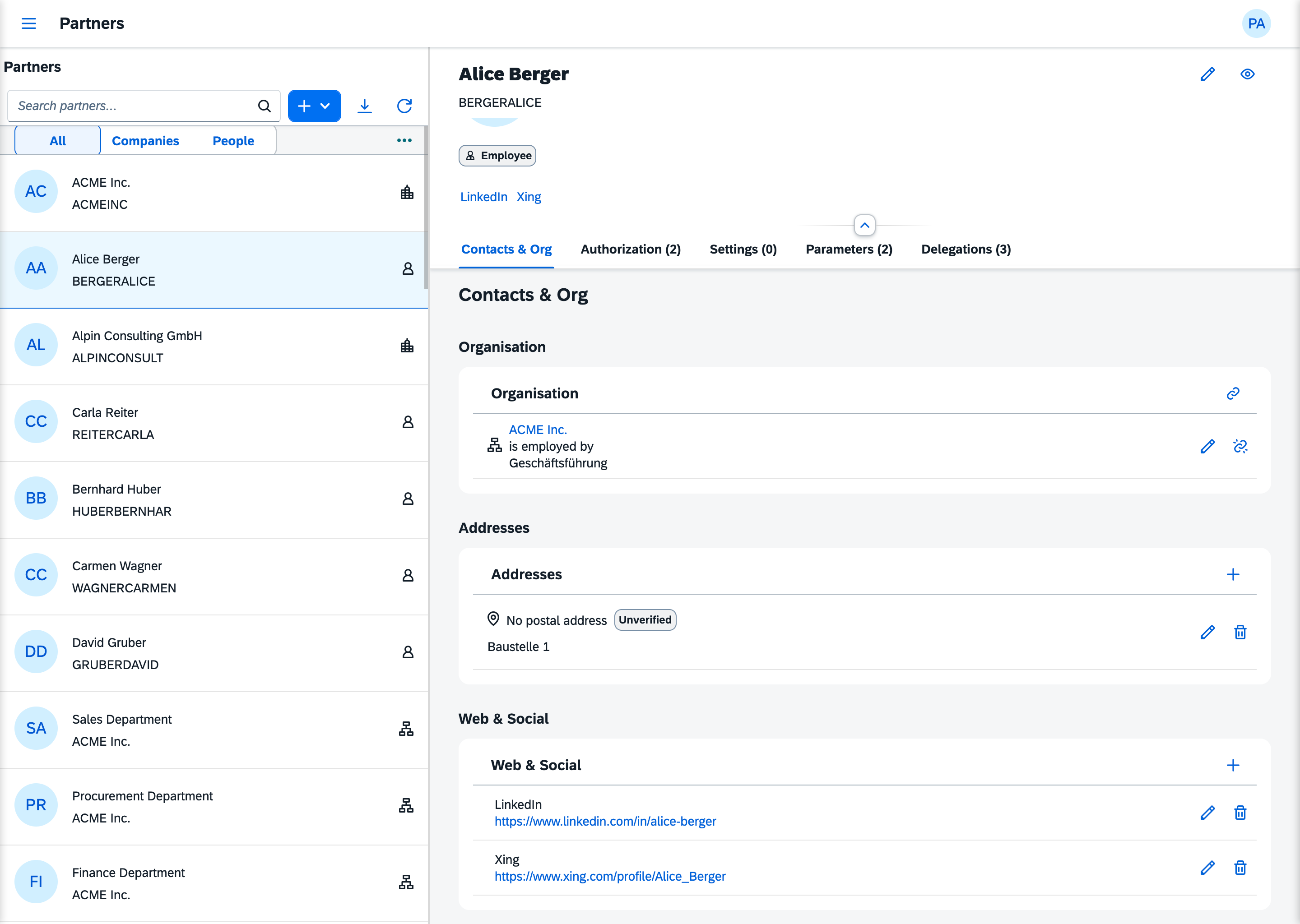Edit the LinkedIn entry

tap(1207, 813)
